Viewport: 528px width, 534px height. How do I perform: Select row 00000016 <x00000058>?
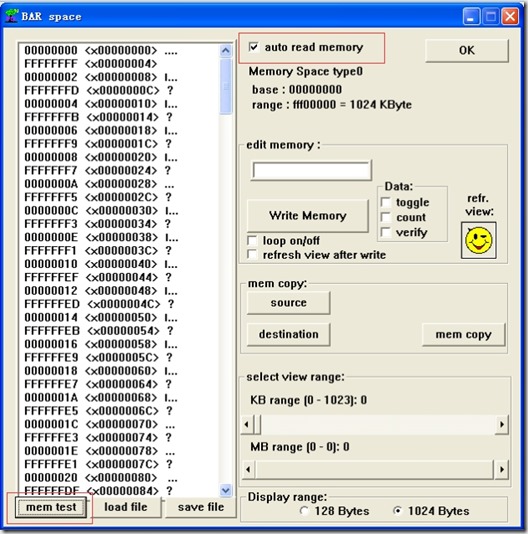119,344
